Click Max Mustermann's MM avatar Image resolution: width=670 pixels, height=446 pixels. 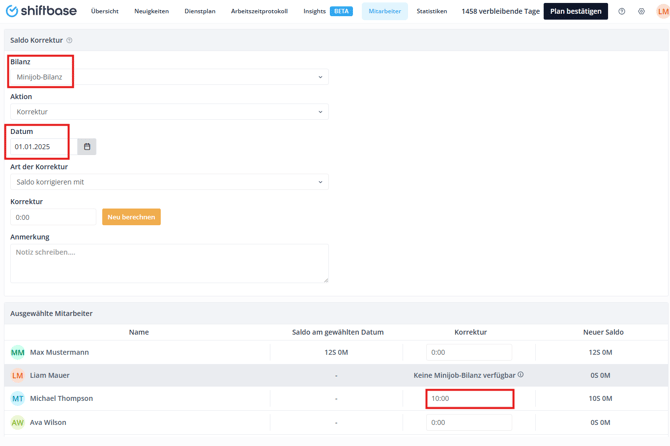point(18,352)
